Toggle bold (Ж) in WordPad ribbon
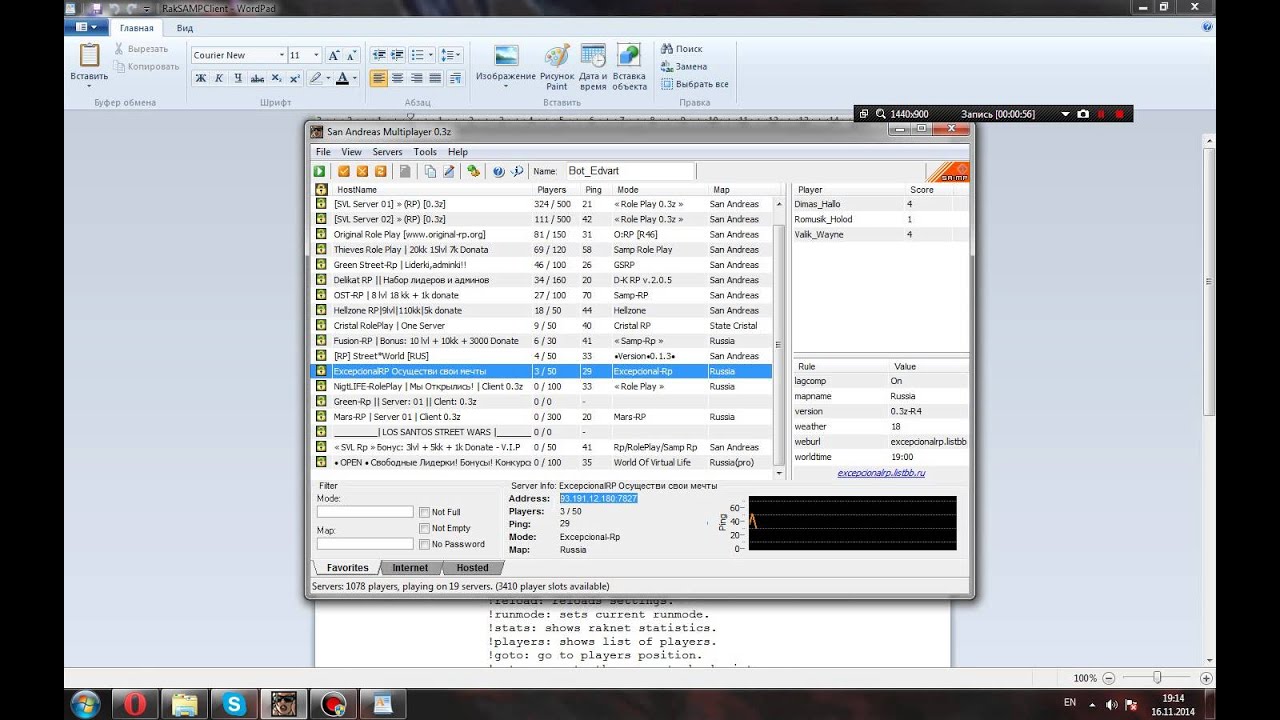 pos(201,78)
